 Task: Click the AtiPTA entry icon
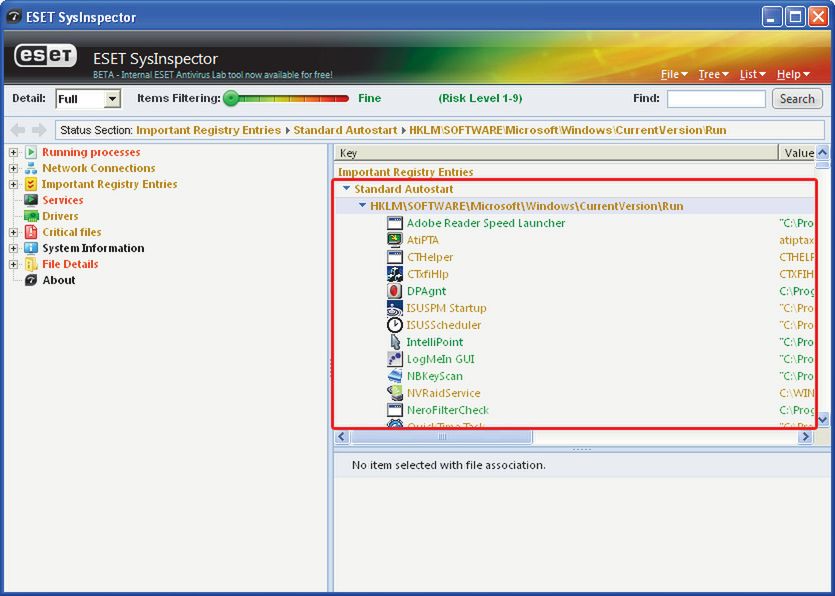tap(395, 240)
